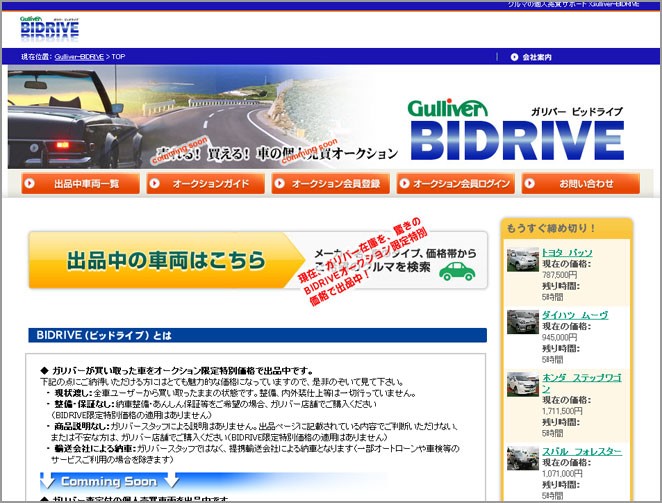Open the トヨタ パッソ listing link
Screen dimensions: 662x503
pyautogui.click(x=567, y=253)
